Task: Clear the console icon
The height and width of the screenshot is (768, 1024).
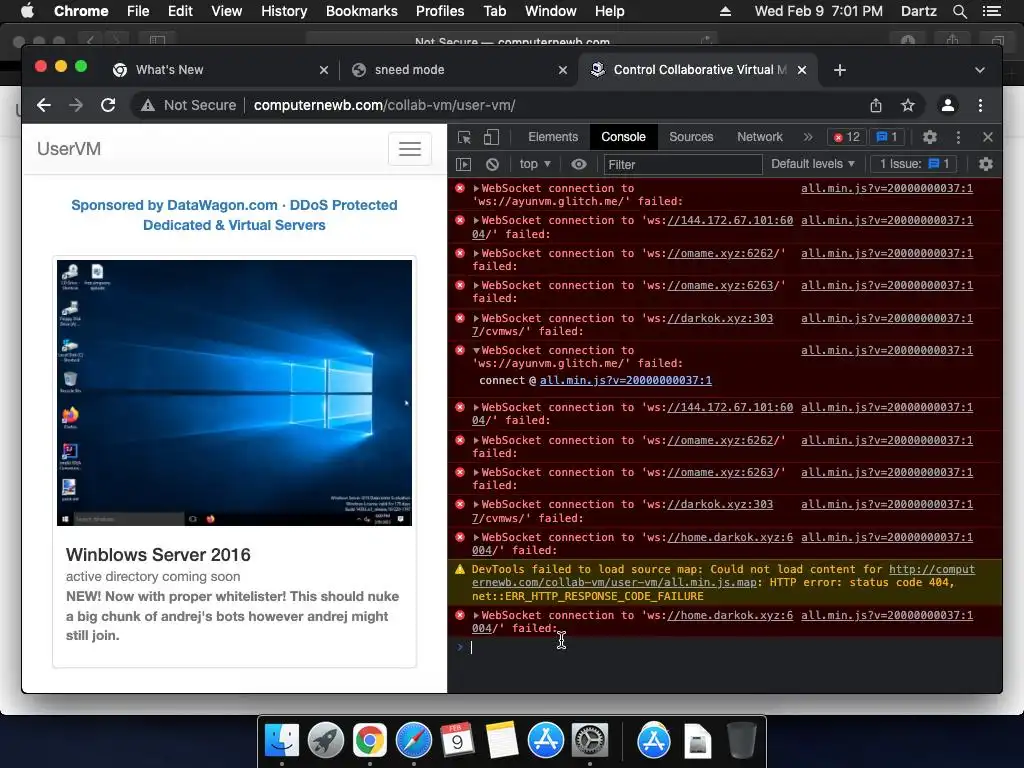Action: pos(492,165)
